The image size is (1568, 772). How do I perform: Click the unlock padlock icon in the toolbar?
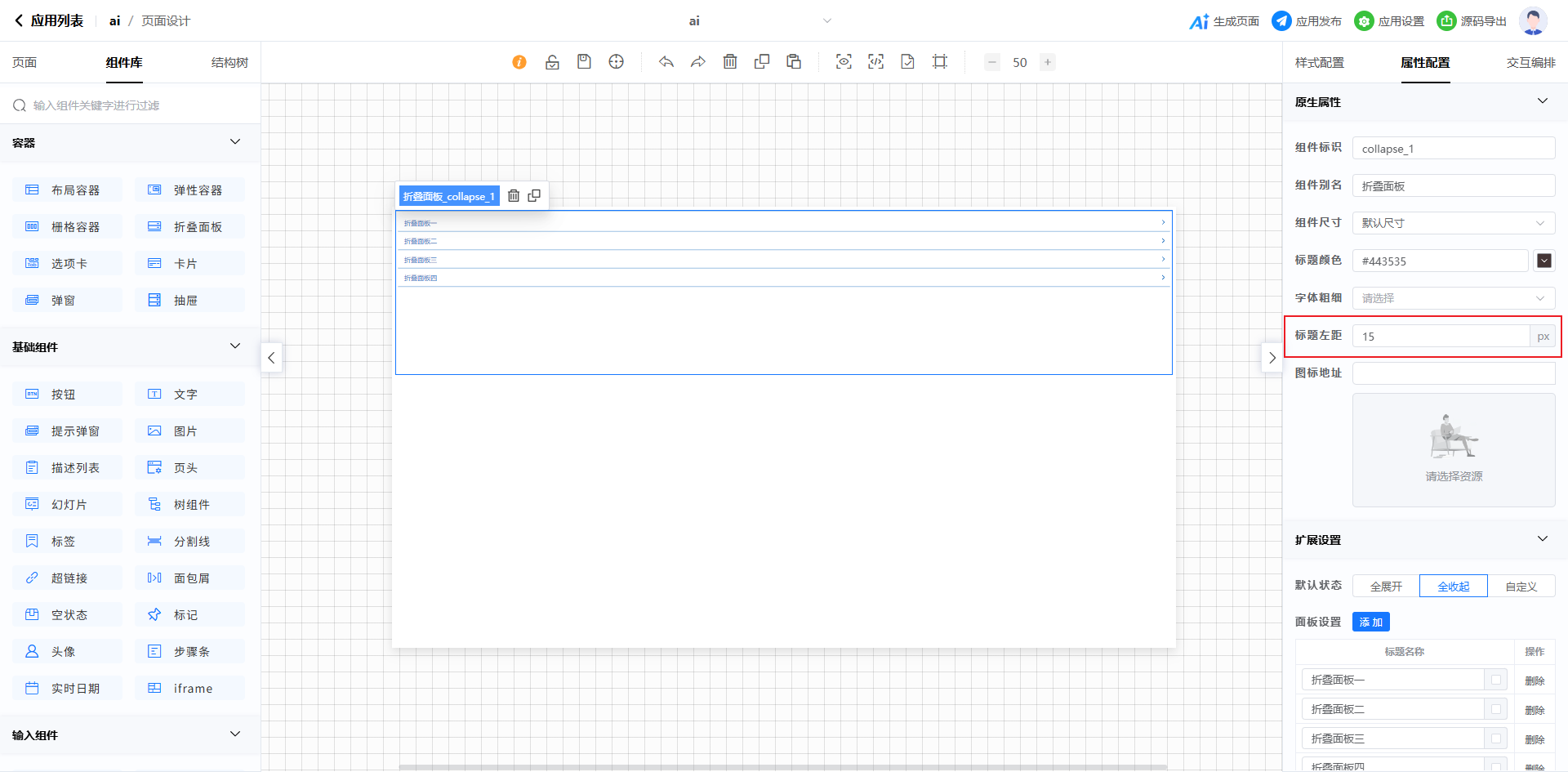552,62
